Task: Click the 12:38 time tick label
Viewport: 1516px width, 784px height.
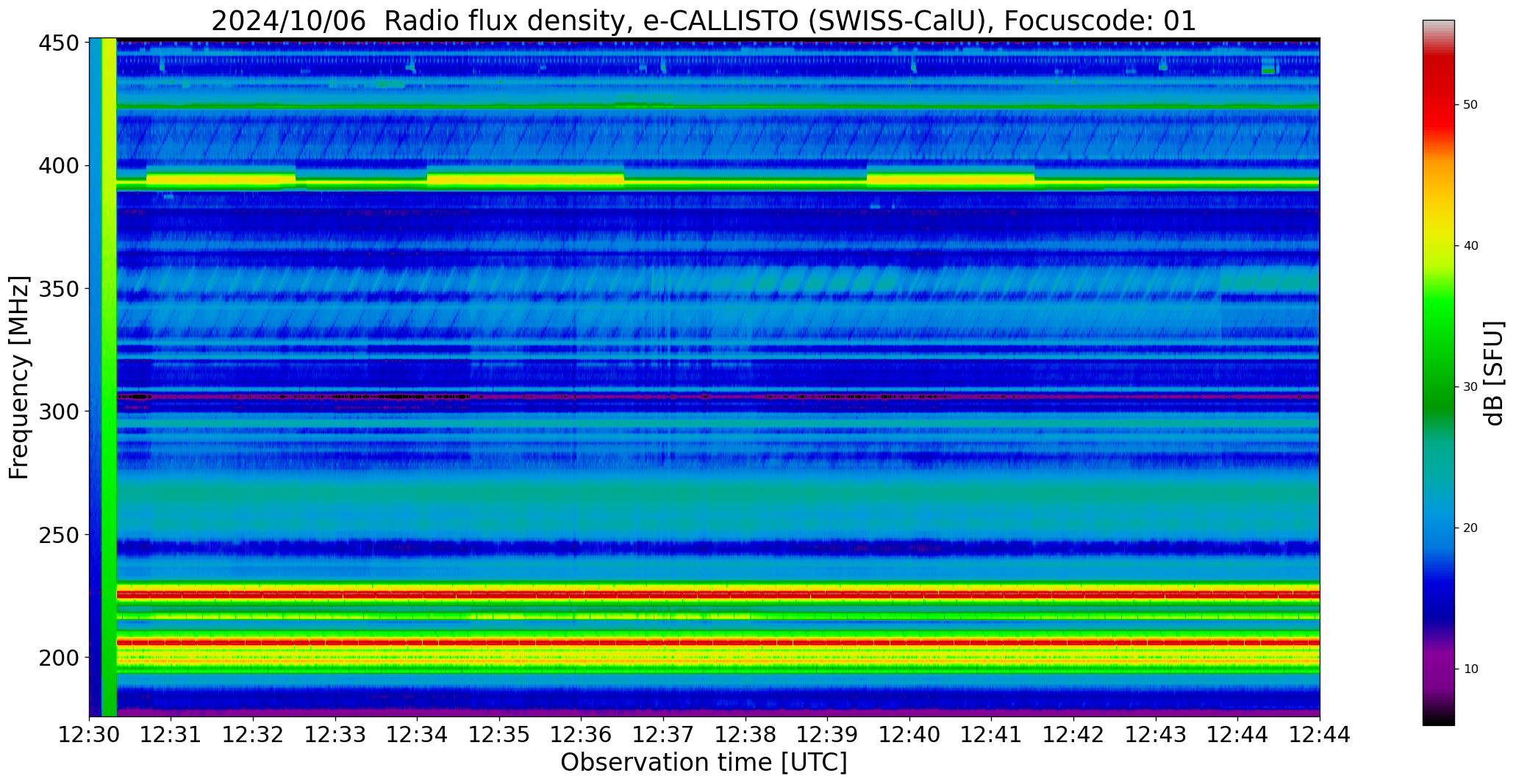Action: pos(746,734)
